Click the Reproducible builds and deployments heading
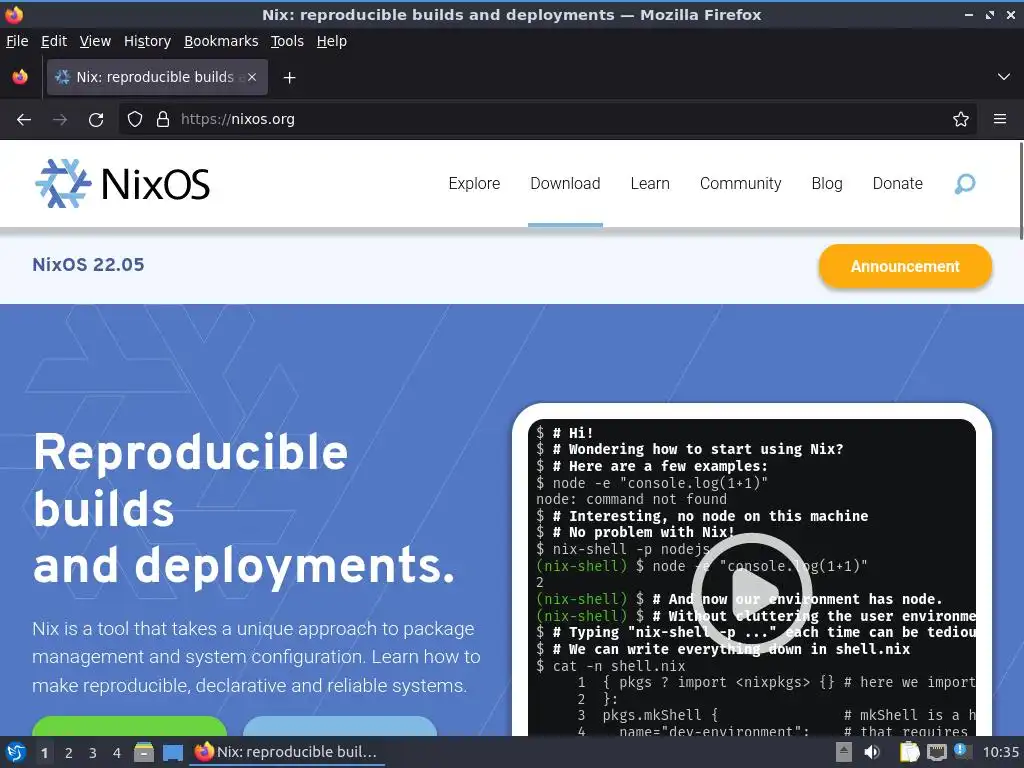Image resolution: width=1024 pixels, height=768 pixels. (244, 509)
